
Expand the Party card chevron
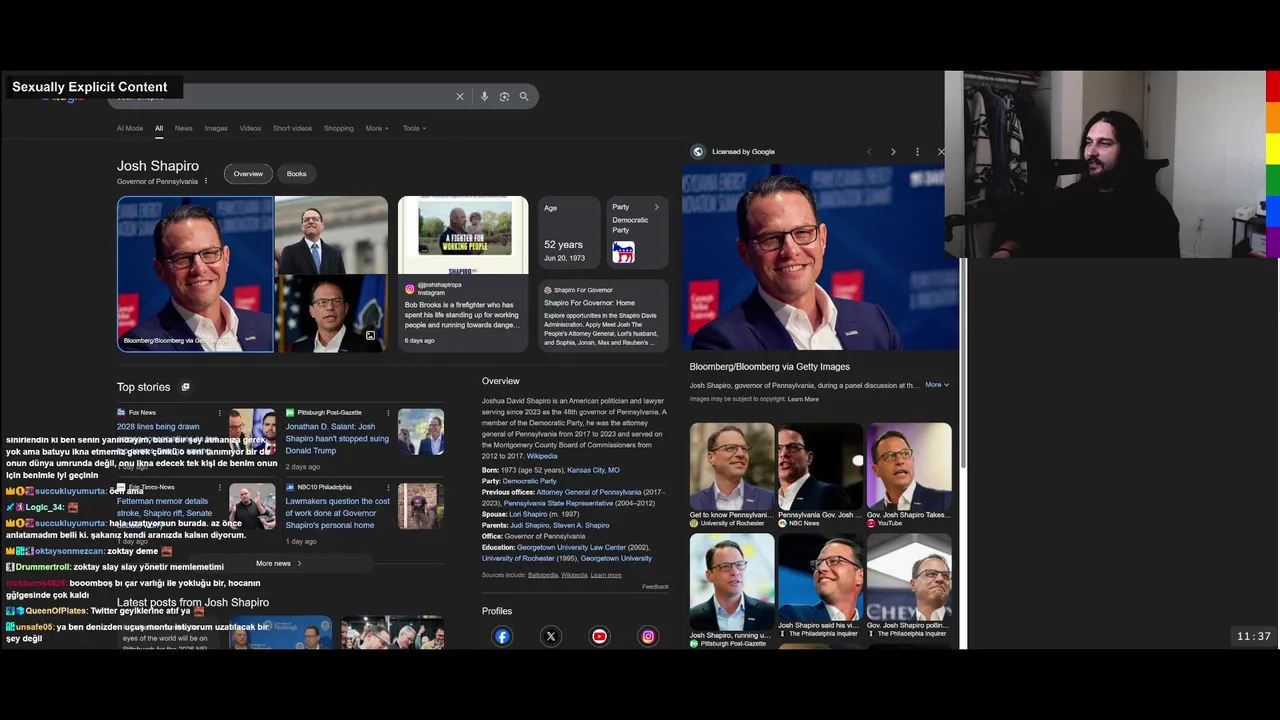(x=657, y=207)
